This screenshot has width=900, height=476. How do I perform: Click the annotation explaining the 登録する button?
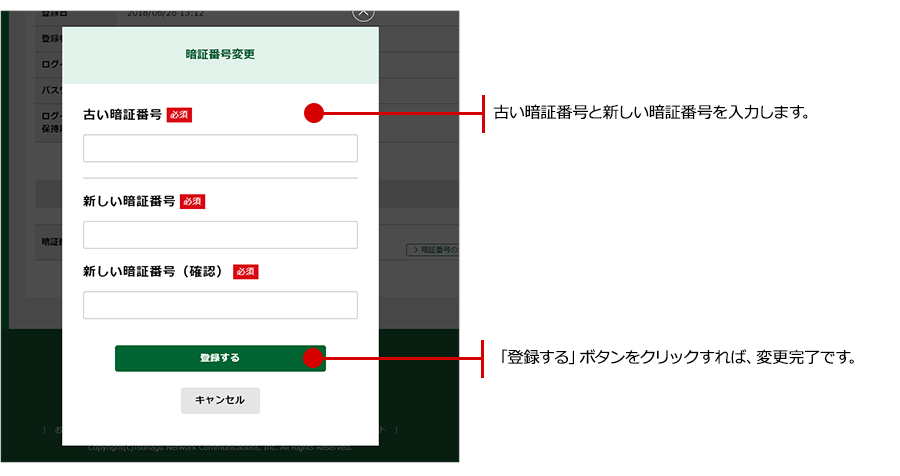[x=678, y=357]
